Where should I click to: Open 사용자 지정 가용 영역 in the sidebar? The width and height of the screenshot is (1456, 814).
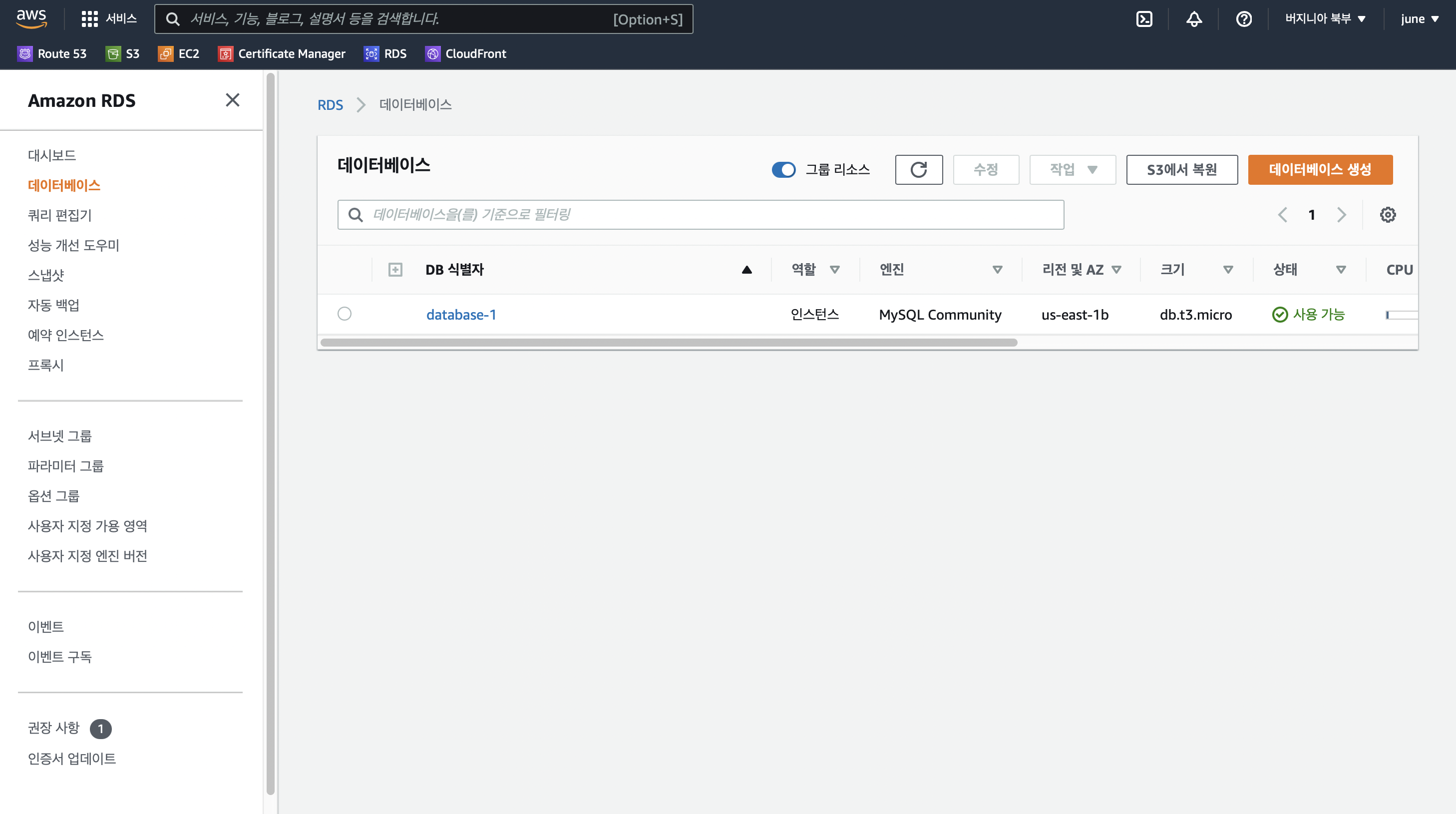(87, 526)
